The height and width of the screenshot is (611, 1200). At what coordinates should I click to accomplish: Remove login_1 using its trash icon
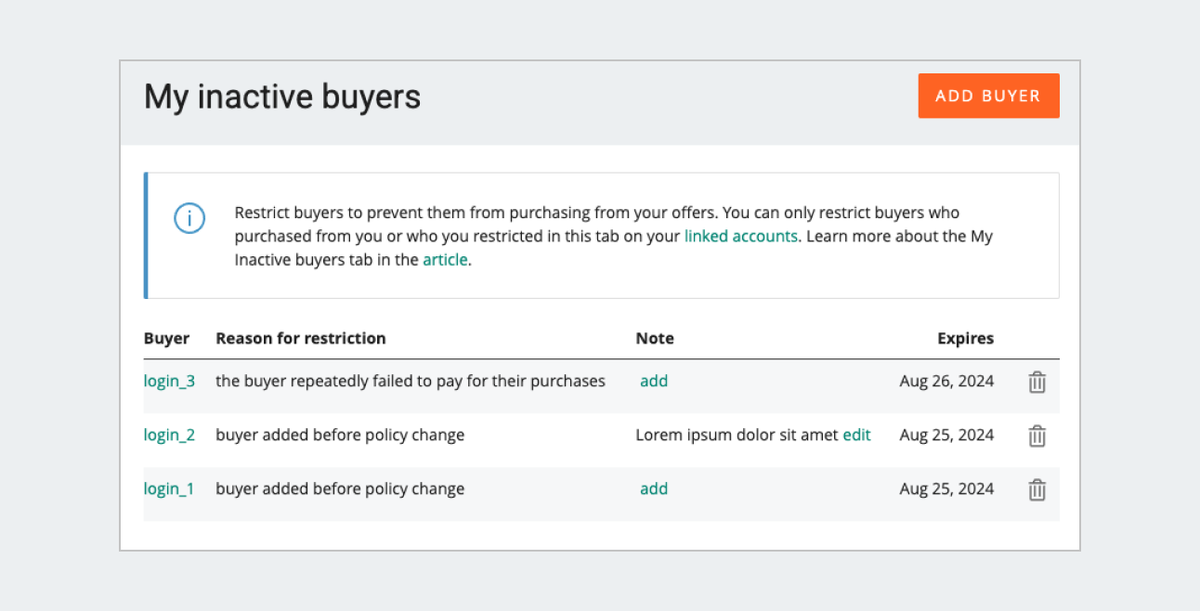click(x=1037, y=490)
